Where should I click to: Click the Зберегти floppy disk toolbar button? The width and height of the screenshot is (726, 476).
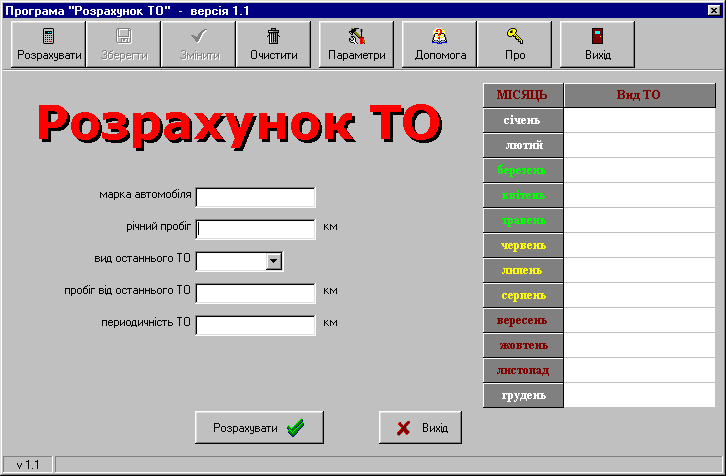click(x=124, y=44)
